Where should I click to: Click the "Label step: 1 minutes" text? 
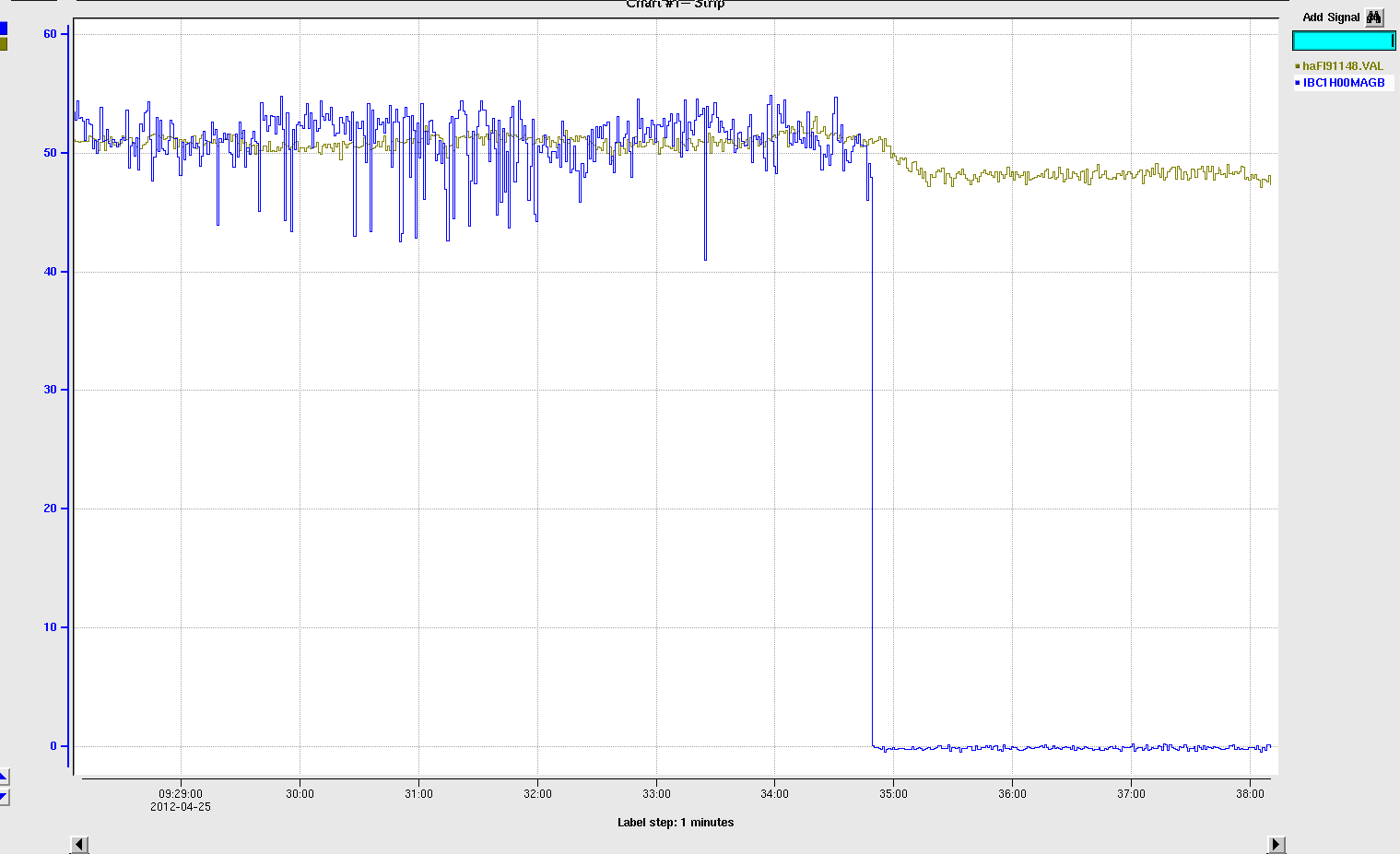676,823
